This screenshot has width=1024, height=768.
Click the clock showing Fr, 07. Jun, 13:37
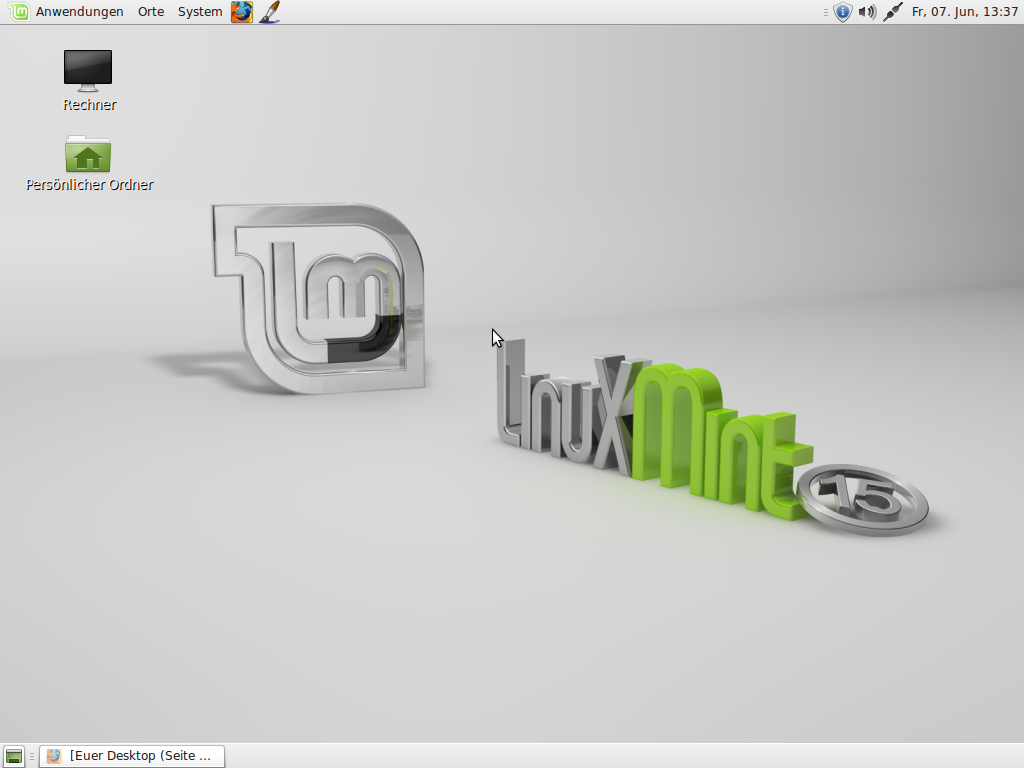click(965, 12)
